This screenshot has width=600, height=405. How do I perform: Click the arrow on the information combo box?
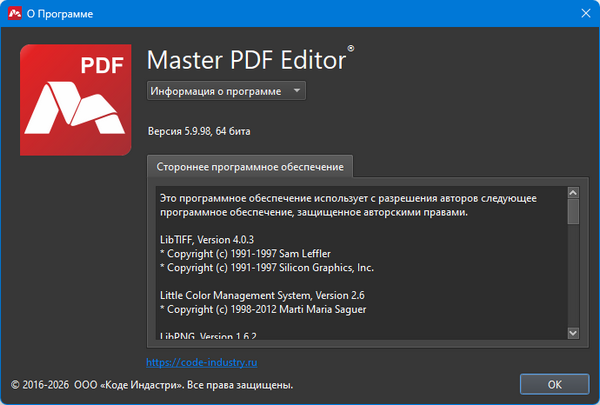pos(298,91)
